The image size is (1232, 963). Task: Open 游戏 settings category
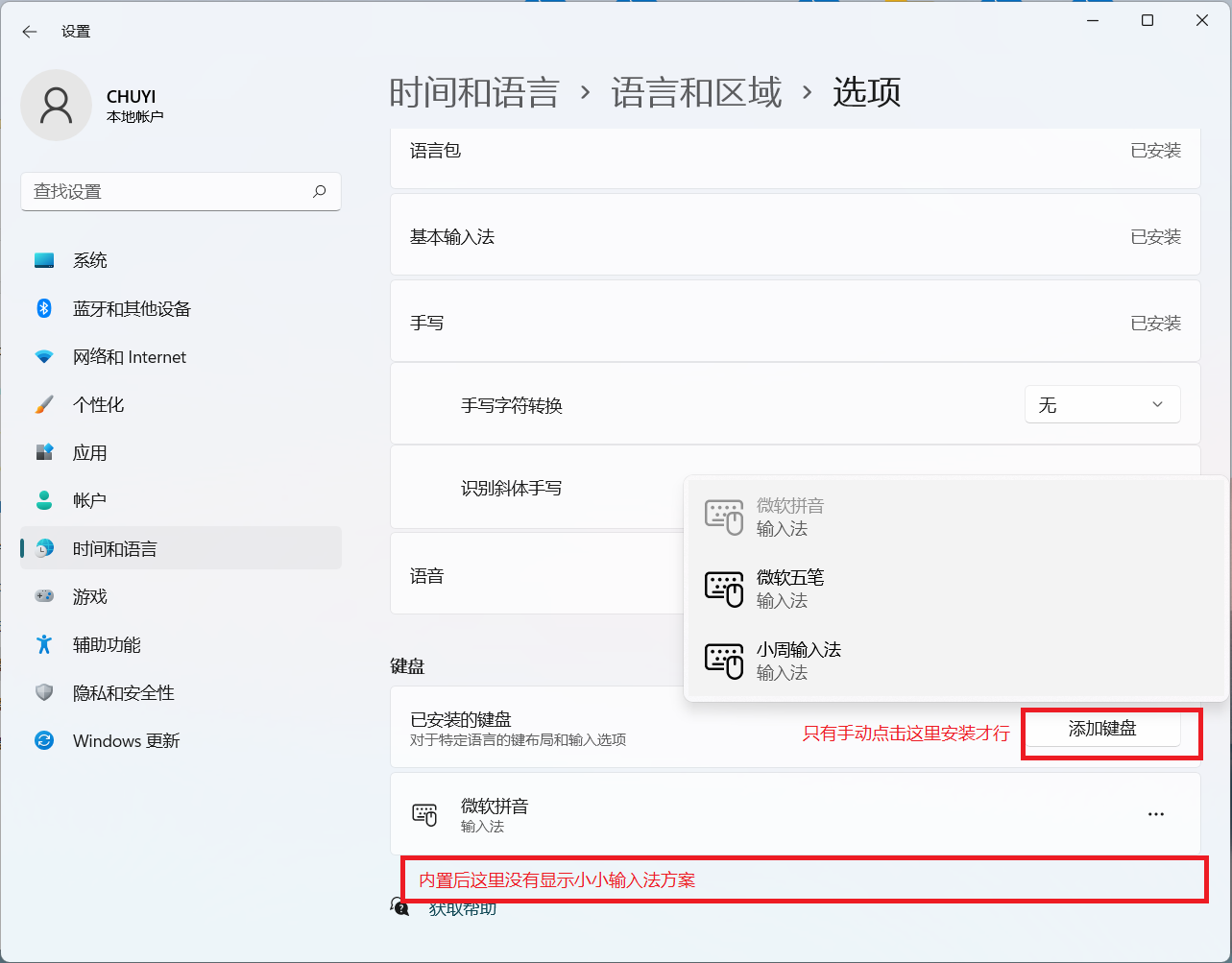[181, 596]
